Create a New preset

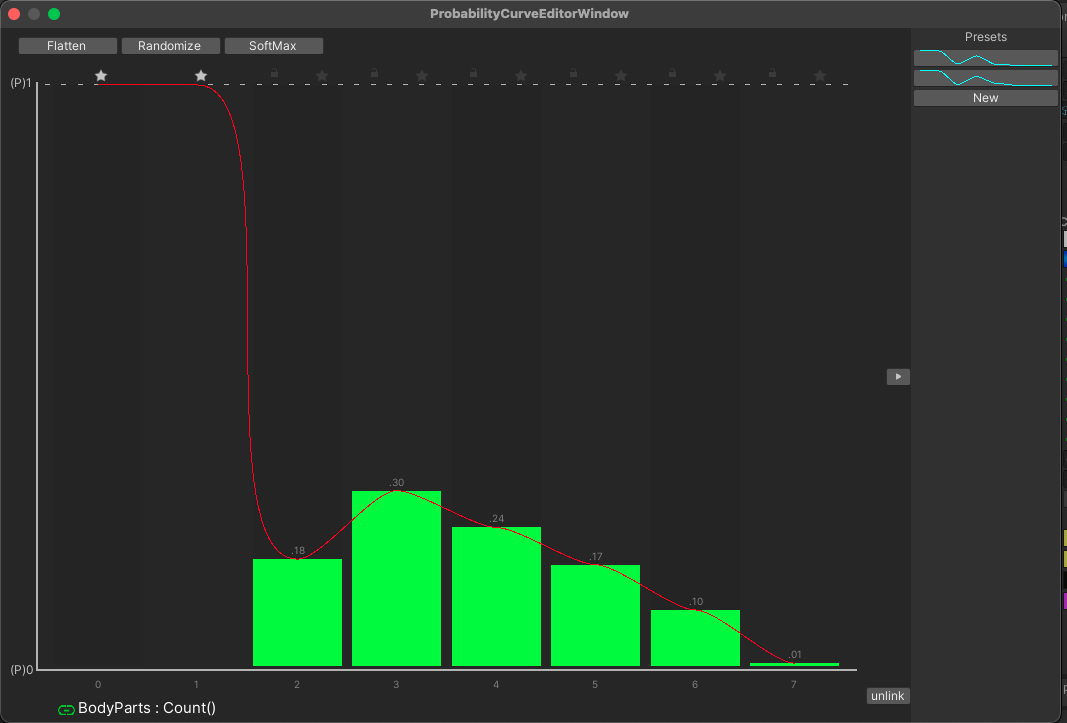pyautogui.click(x=985, y=98)
